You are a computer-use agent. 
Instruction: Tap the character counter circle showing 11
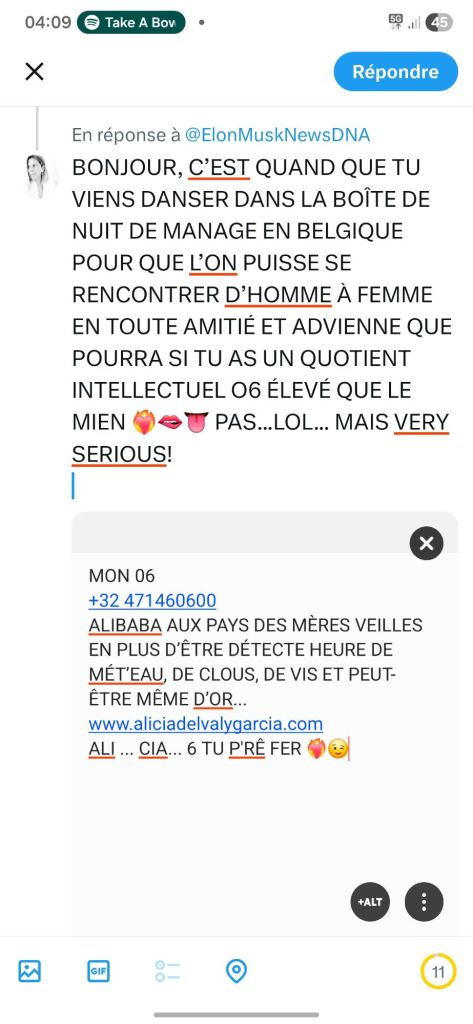(438, 971)
